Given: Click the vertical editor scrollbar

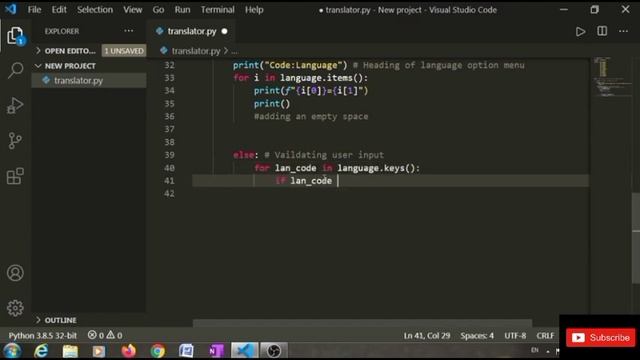Looking at the screenshot, I should click(x=636, y=237).
